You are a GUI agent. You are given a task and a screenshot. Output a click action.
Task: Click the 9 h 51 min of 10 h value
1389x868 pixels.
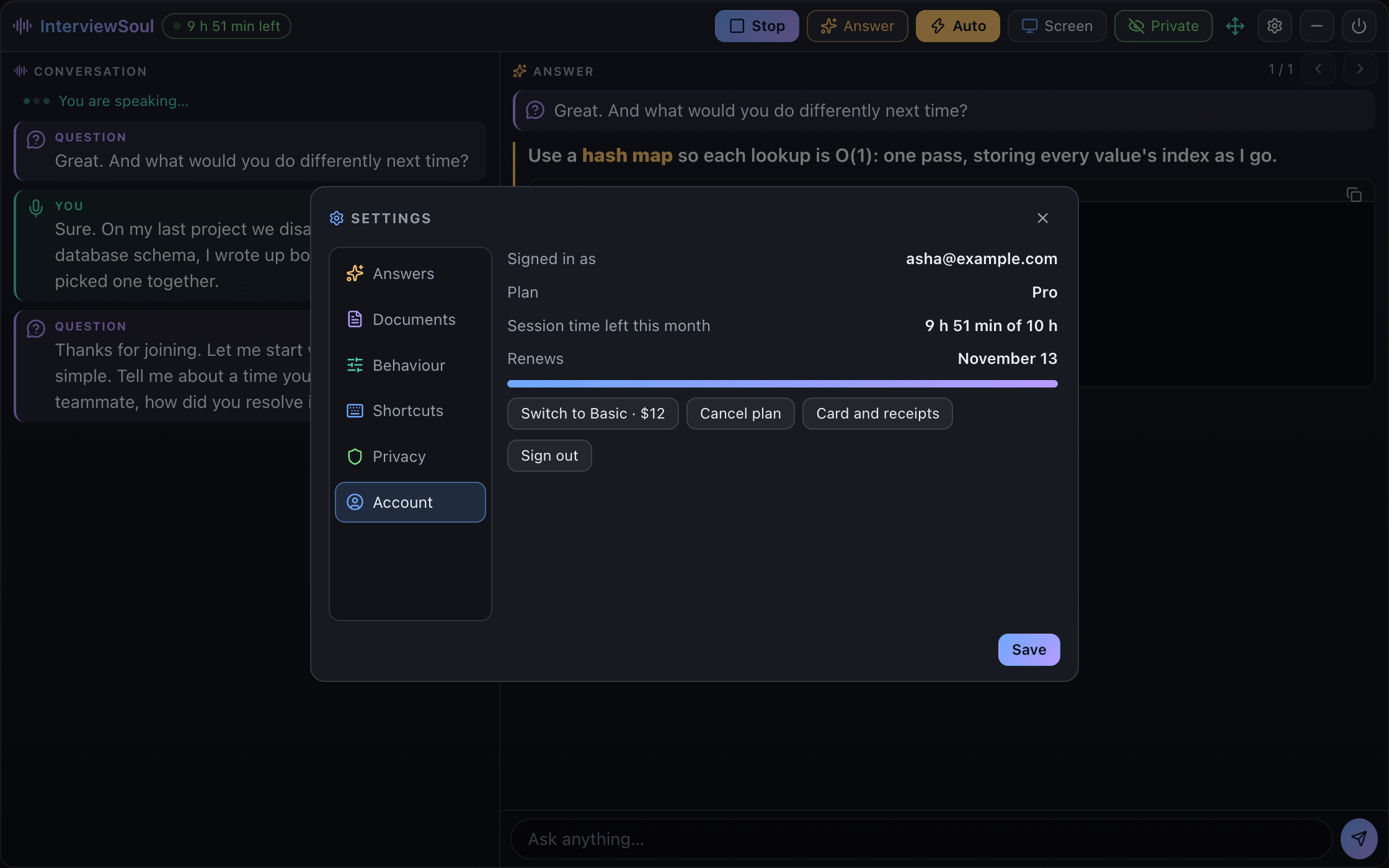click(991, 325)
